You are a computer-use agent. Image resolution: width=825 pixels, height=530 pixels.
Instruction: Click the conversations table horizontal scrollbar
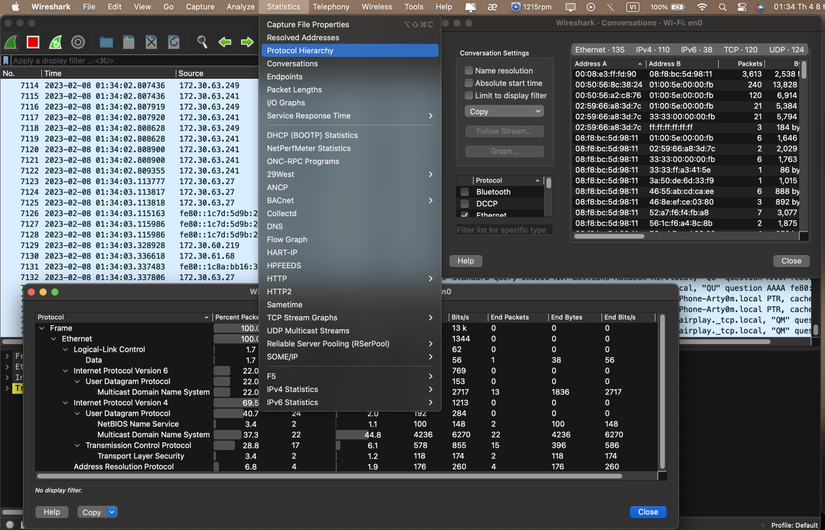coord(610,237)
